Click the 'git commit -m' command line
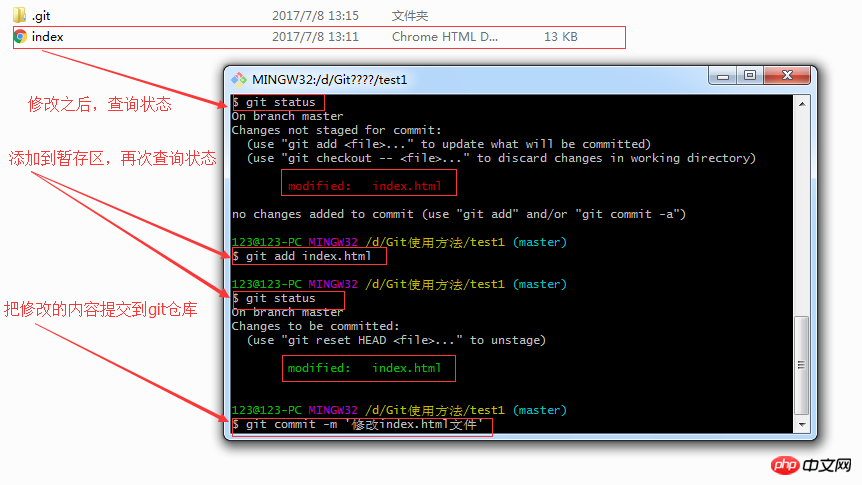 pos(358,424)
